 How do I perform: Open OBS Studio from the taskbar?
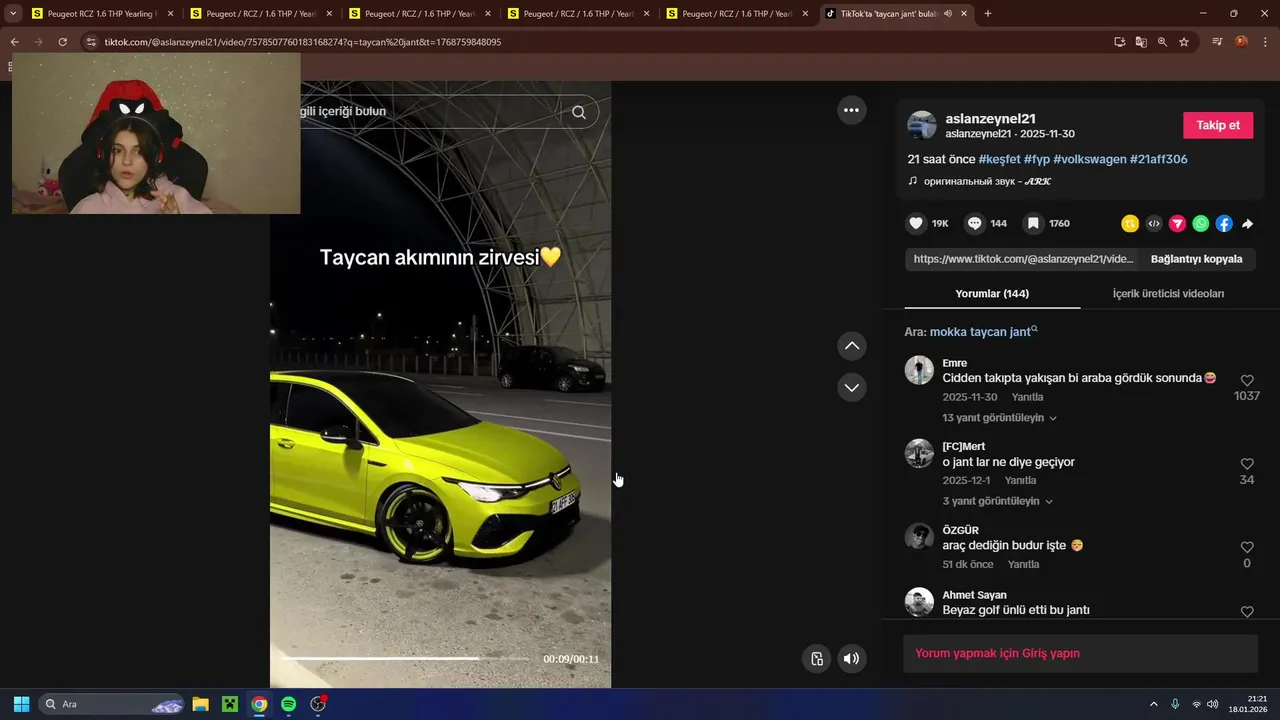[318, 704]
